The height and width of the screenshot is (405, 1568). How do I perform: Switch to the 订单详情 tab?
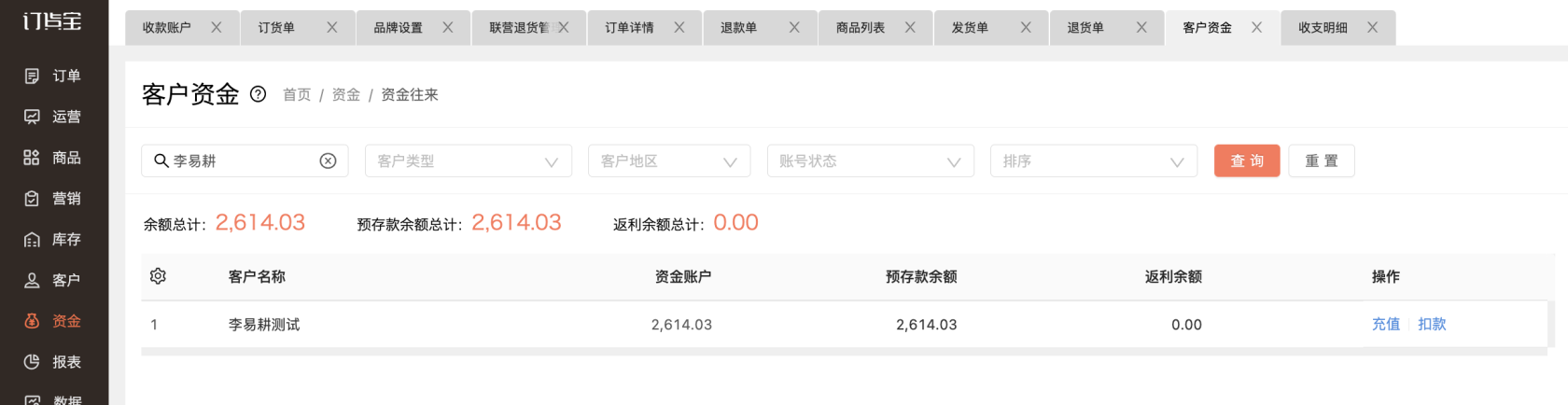tap(630, 28)
